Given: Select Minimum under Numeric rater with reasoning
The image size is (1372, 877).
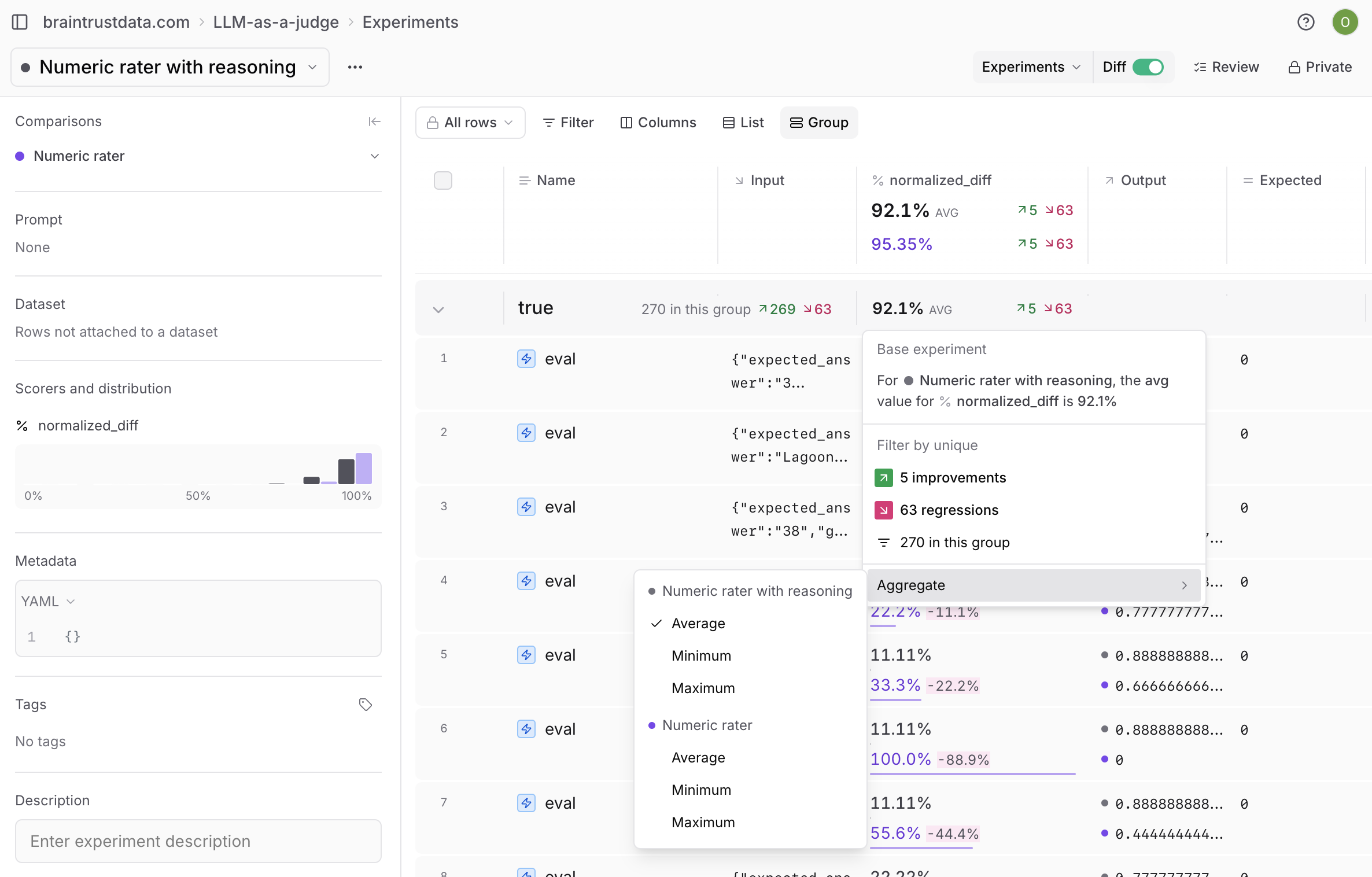Looking at the screenshot, I should pyautogui.click(x=701, y=656).
